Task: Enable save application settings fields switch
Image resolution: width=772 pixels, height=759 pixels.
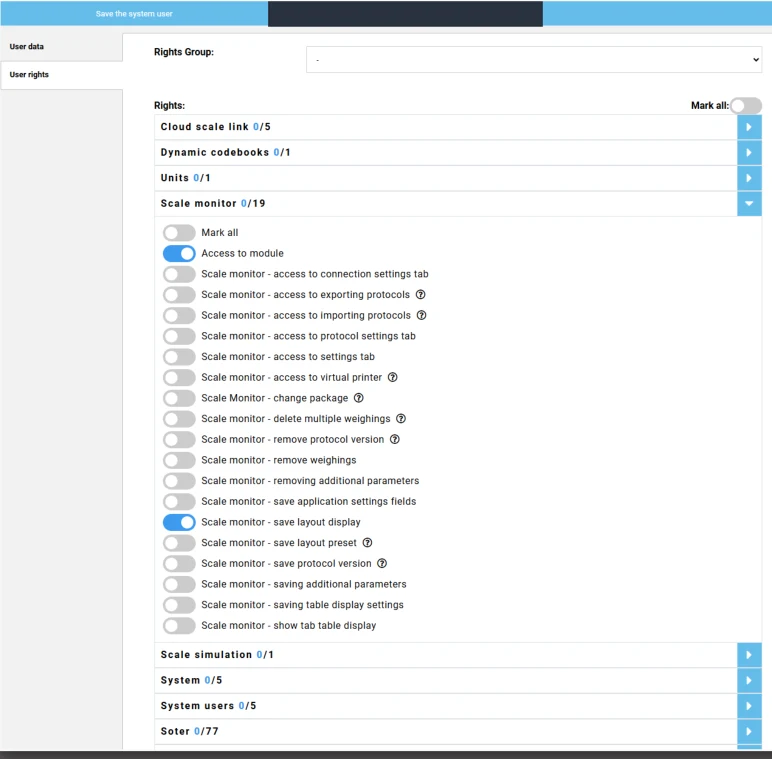Action: (x=179, y=501)
